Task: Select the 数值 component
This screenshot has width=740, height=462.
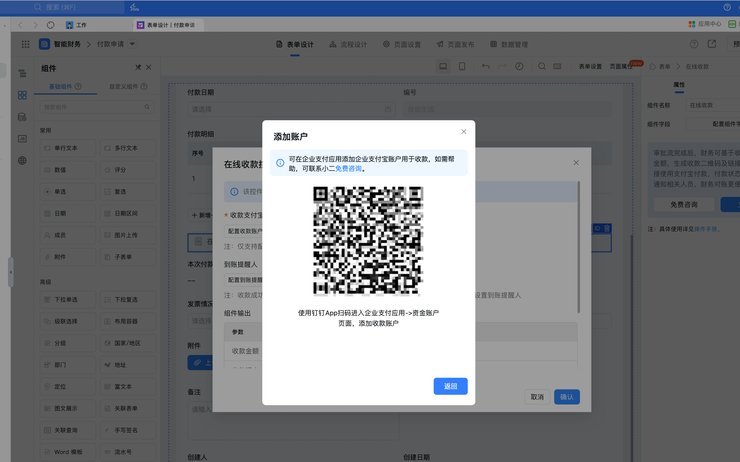Action: [x=67, y=170]
